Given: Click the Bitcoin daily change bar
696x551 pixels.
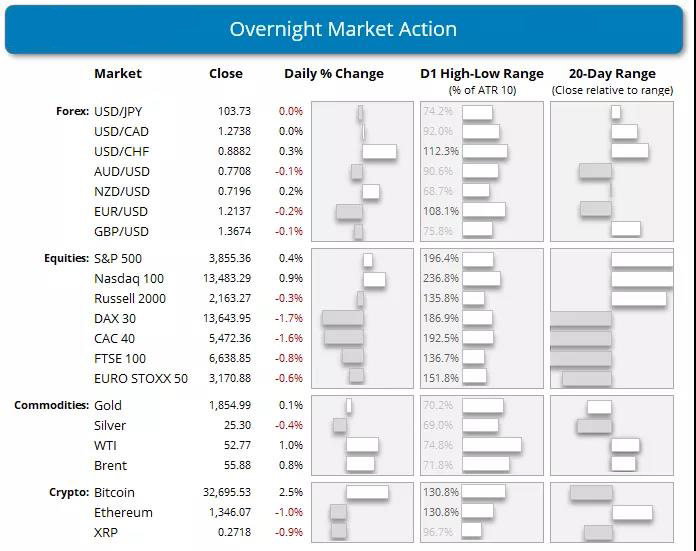Looking at the screenshot, I should [367, 492].
